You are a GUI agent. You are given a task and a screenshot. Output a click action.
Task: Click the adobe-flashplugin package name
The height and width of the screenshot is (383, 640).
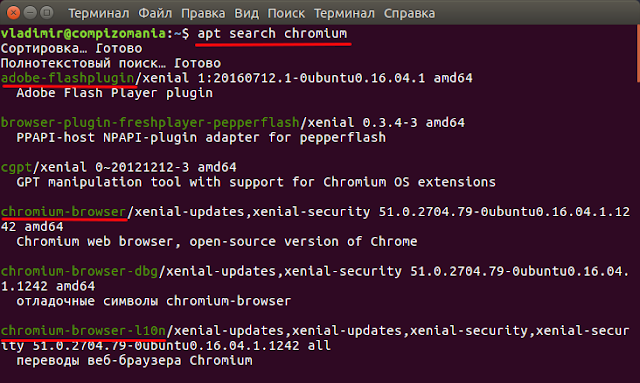coord(67,78)
